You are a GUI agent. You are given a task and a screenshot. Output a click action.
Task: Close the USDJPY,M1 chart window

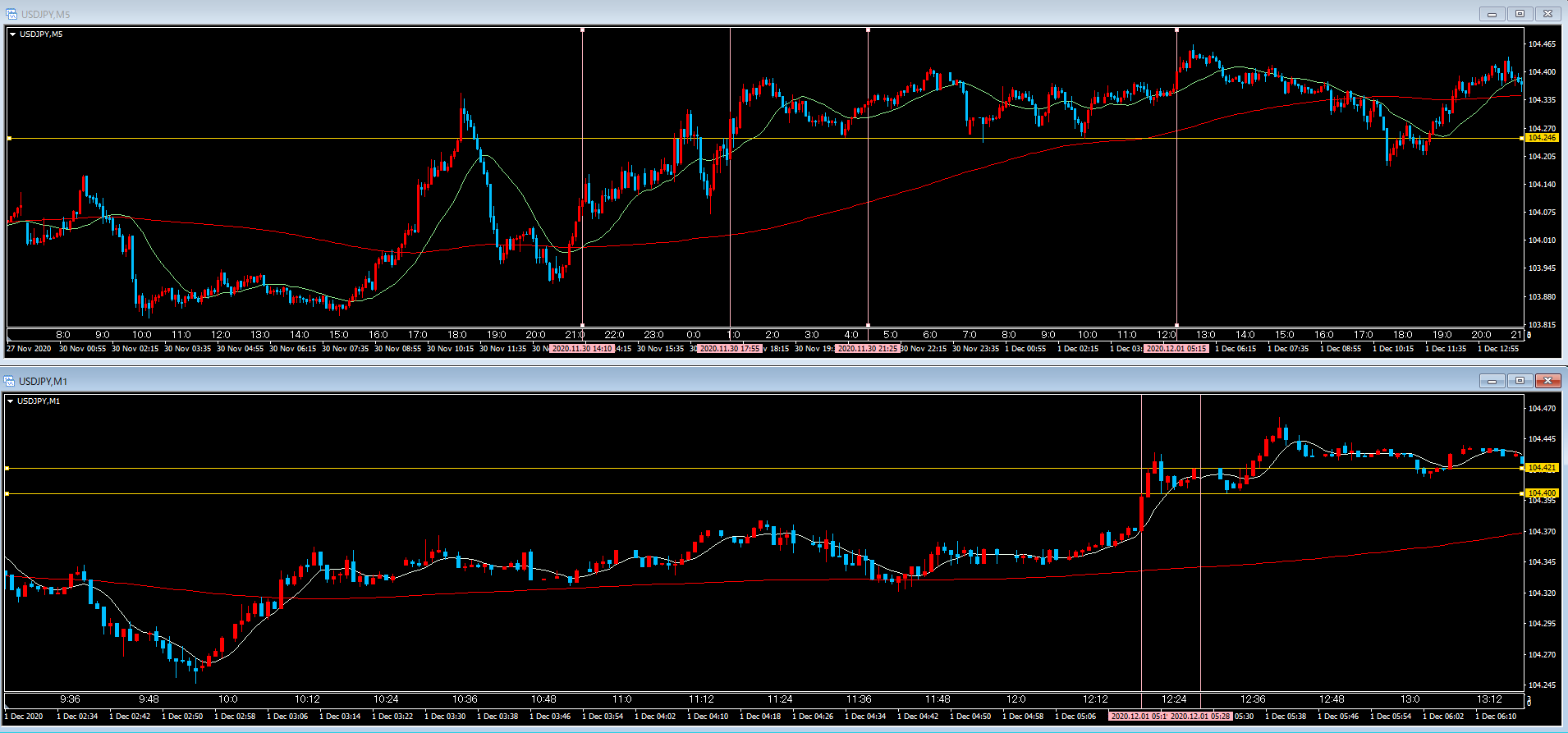[x=1547, y=381]
